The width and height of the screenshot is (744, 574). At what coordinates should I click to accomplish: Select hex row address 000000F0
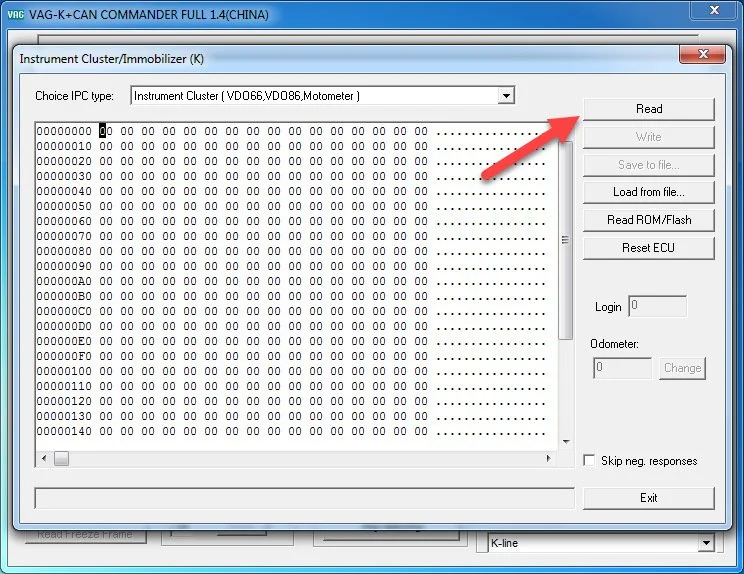64,356
